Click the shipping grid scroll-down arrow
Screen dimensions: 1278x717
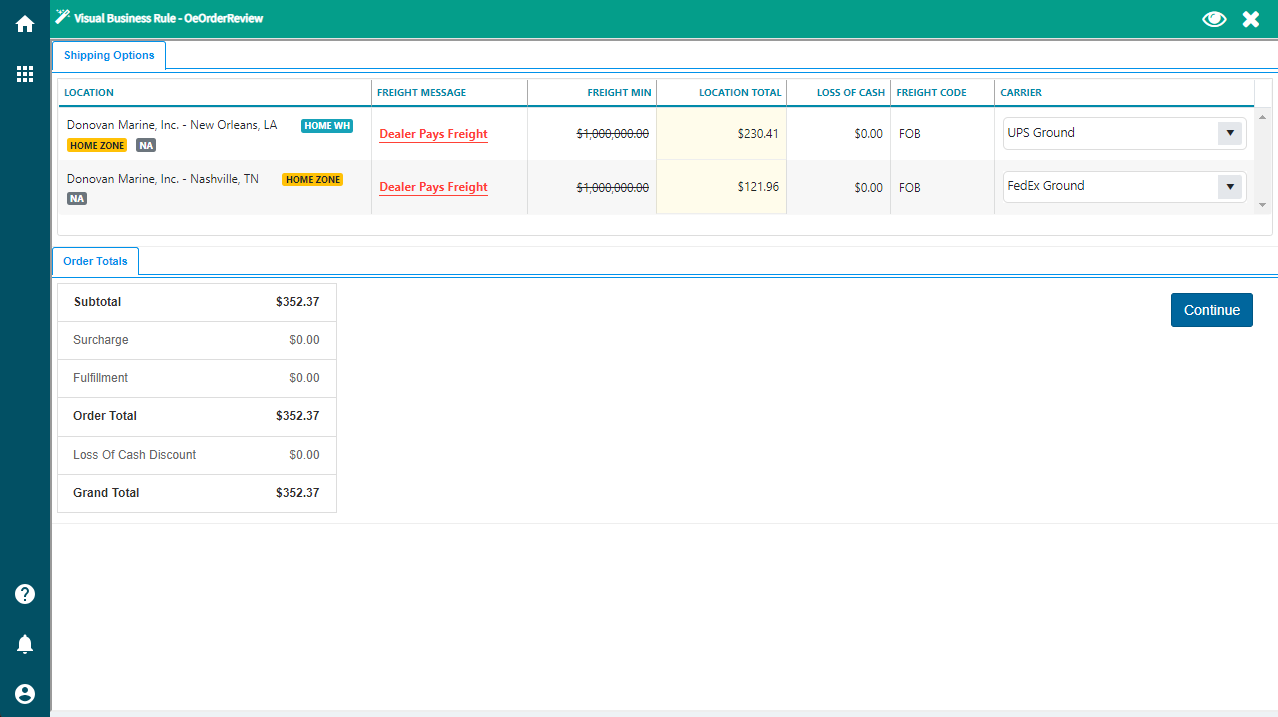1263,205
